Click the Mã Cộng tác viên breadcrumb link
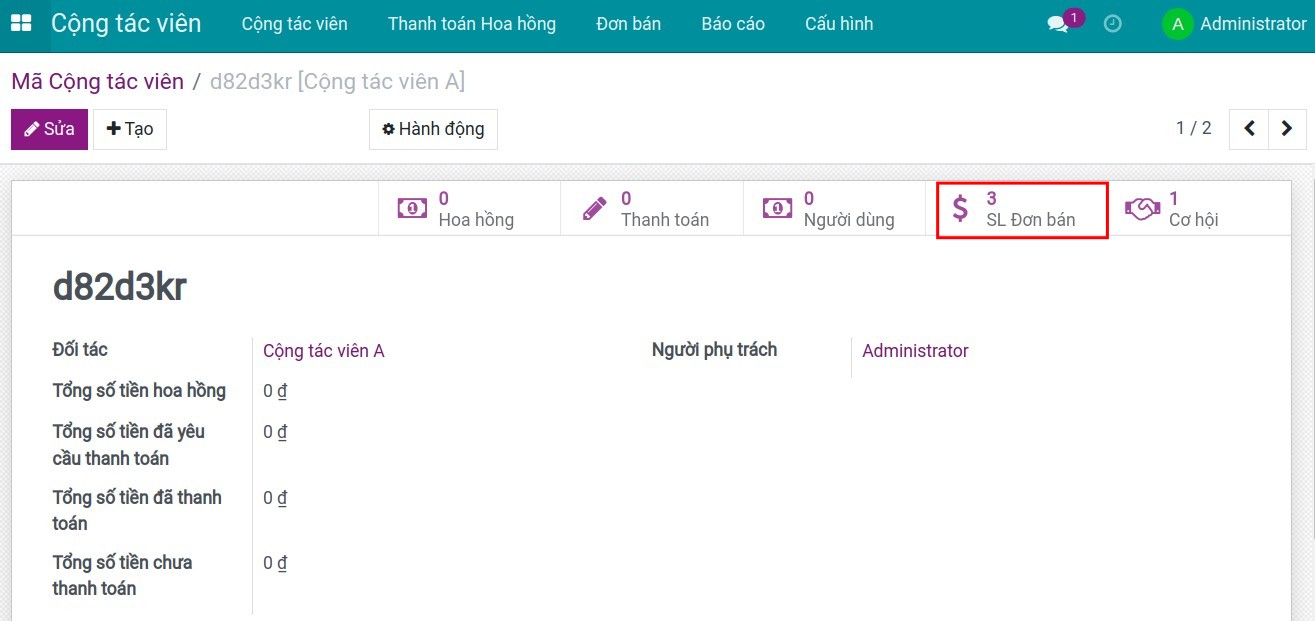This screenshot has height=621, width=1315. coord(96,81)
